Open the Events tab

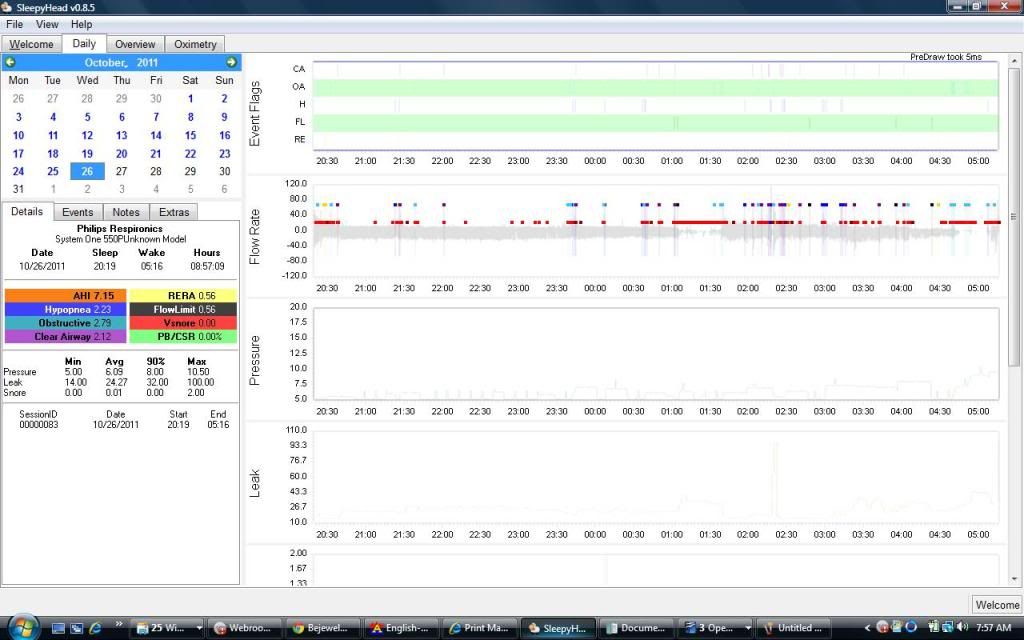77,212
